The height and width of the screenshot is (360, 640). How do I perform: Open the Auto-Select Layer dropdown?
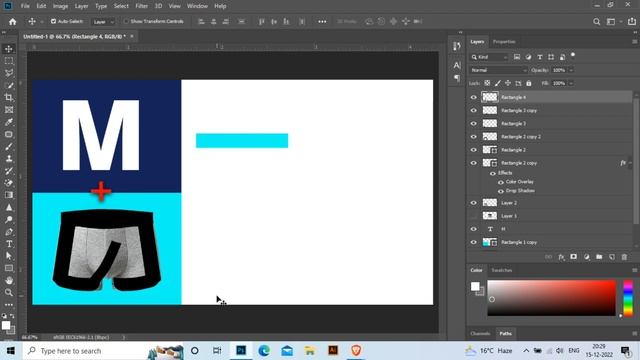(103, 22)
